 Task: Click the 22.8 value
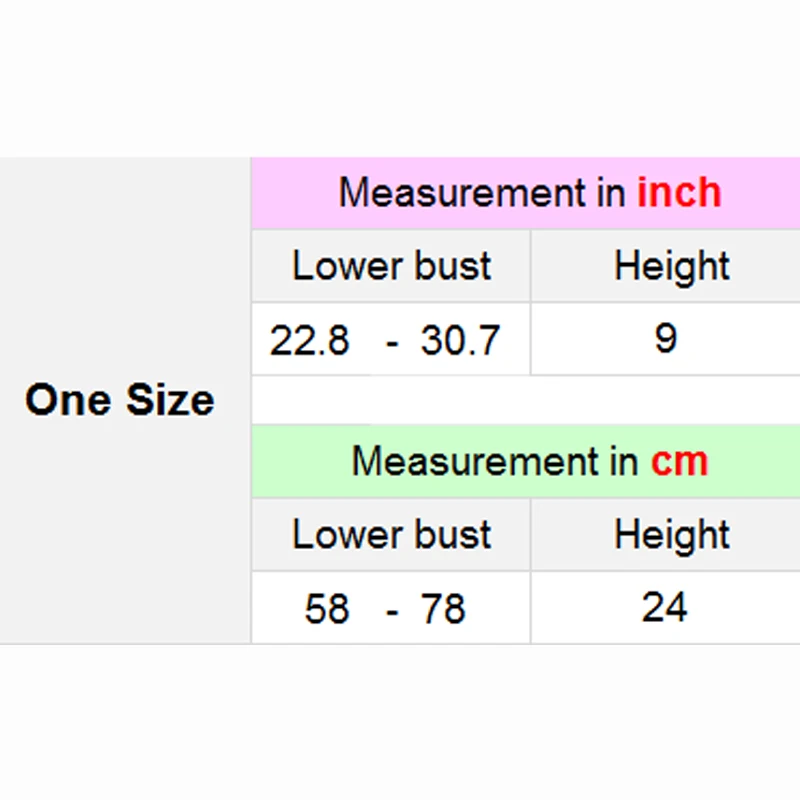[x=310, y=341]
